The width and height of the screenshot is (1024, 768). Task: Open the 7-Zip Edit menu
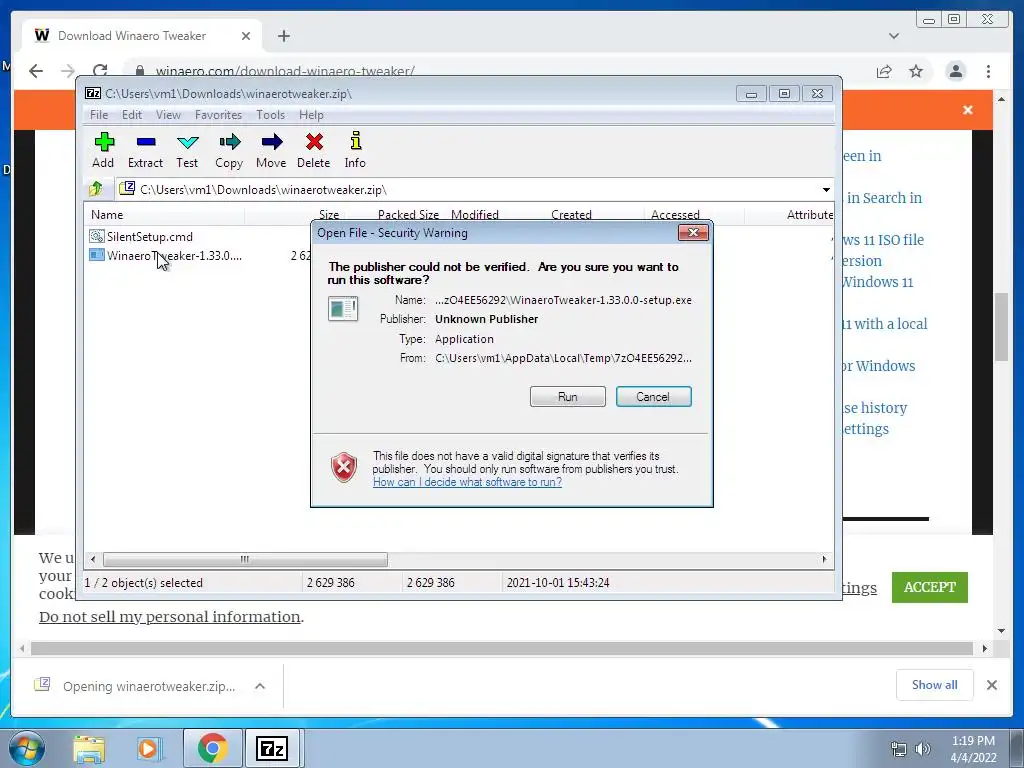(x=132, y=115)
